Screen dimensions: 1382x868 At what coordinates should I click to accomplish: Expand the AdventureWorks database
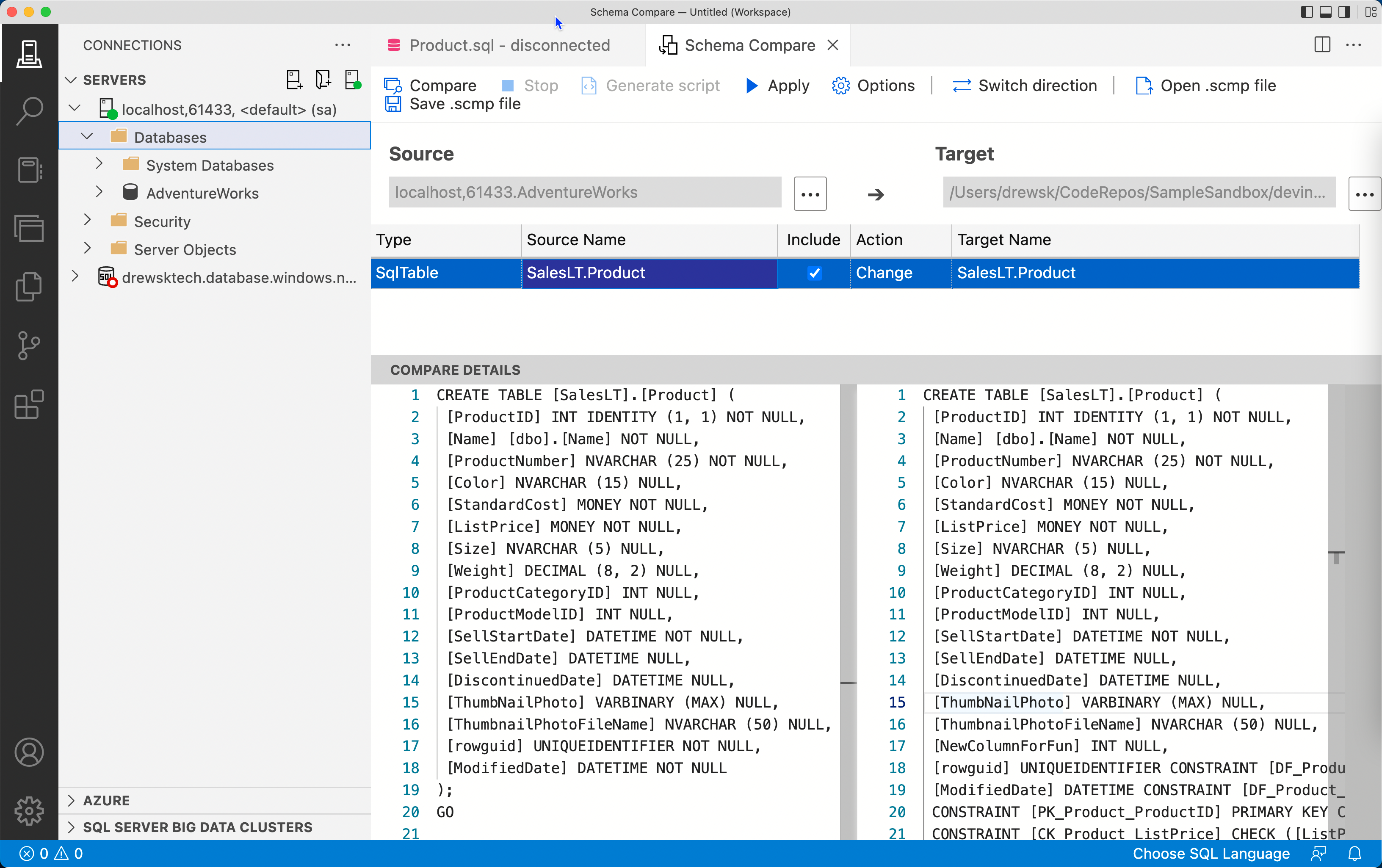(x=99, y=192)
